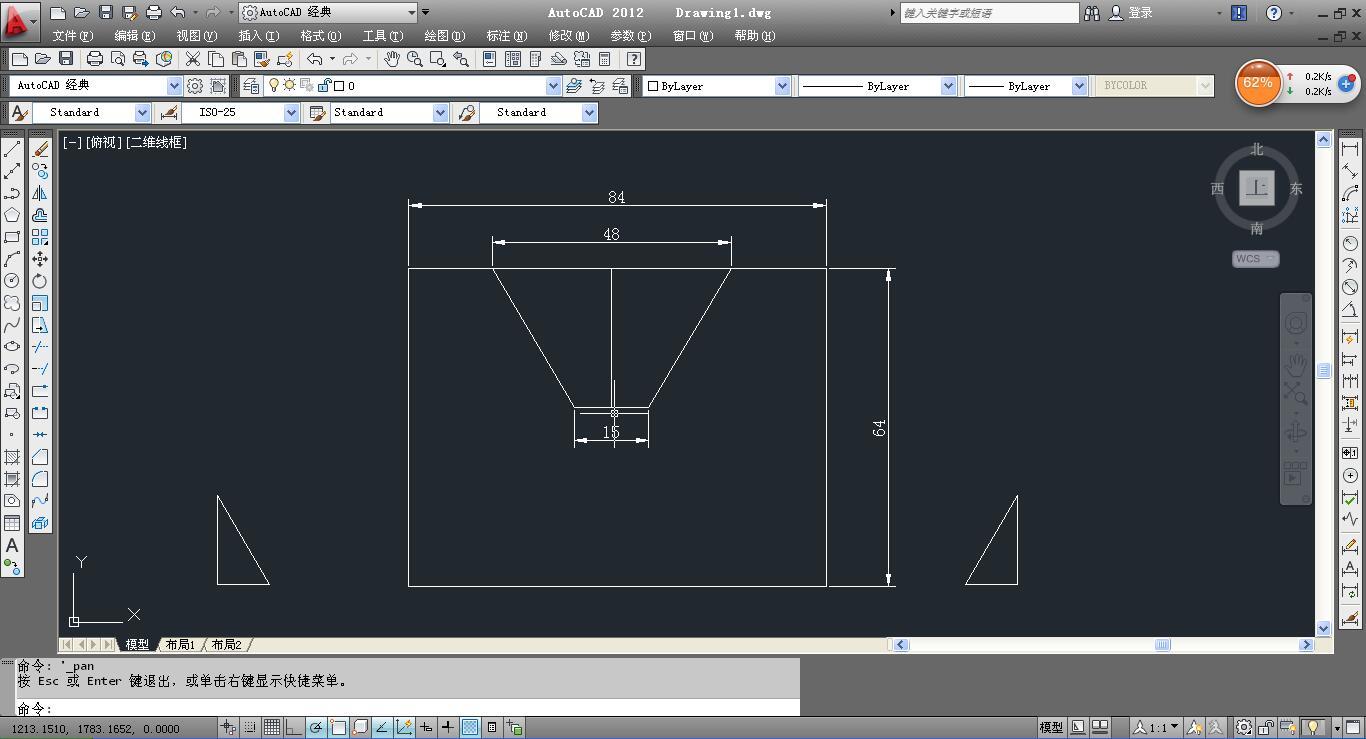Pick the Erase modify tool

[40, 149]
